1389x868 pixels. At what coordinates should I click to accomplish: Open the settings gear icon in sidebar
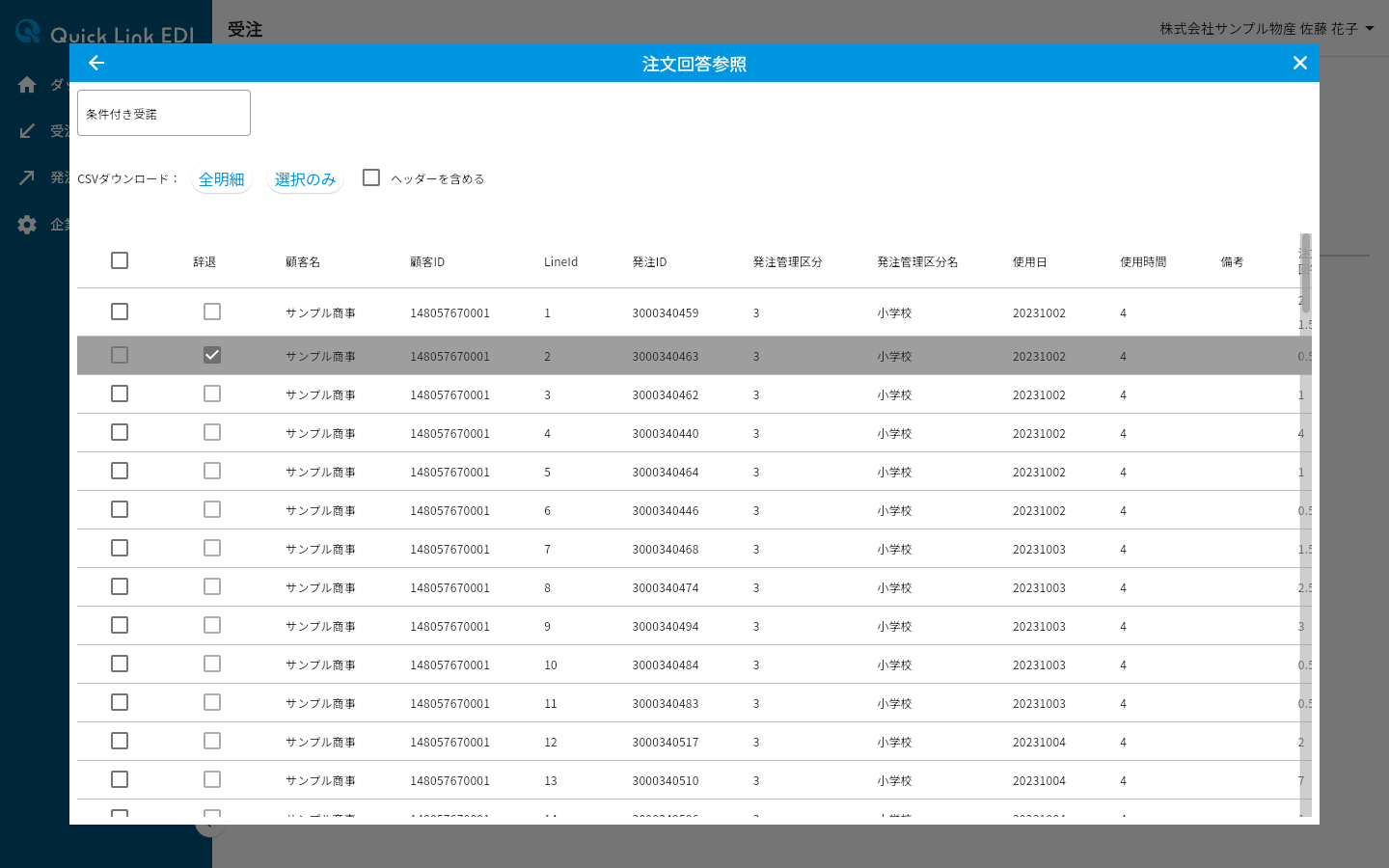pos(27,225)
